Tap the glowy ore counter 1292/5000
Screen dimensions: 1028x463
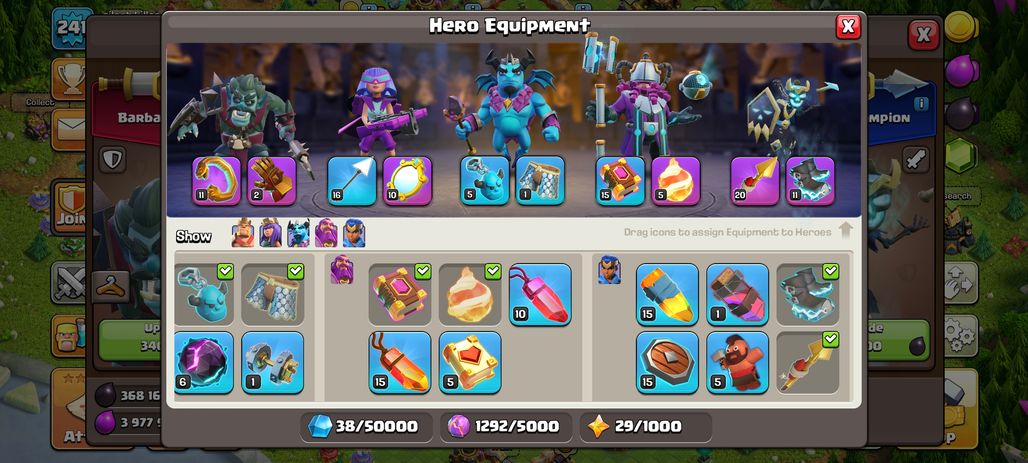[506, 427]
